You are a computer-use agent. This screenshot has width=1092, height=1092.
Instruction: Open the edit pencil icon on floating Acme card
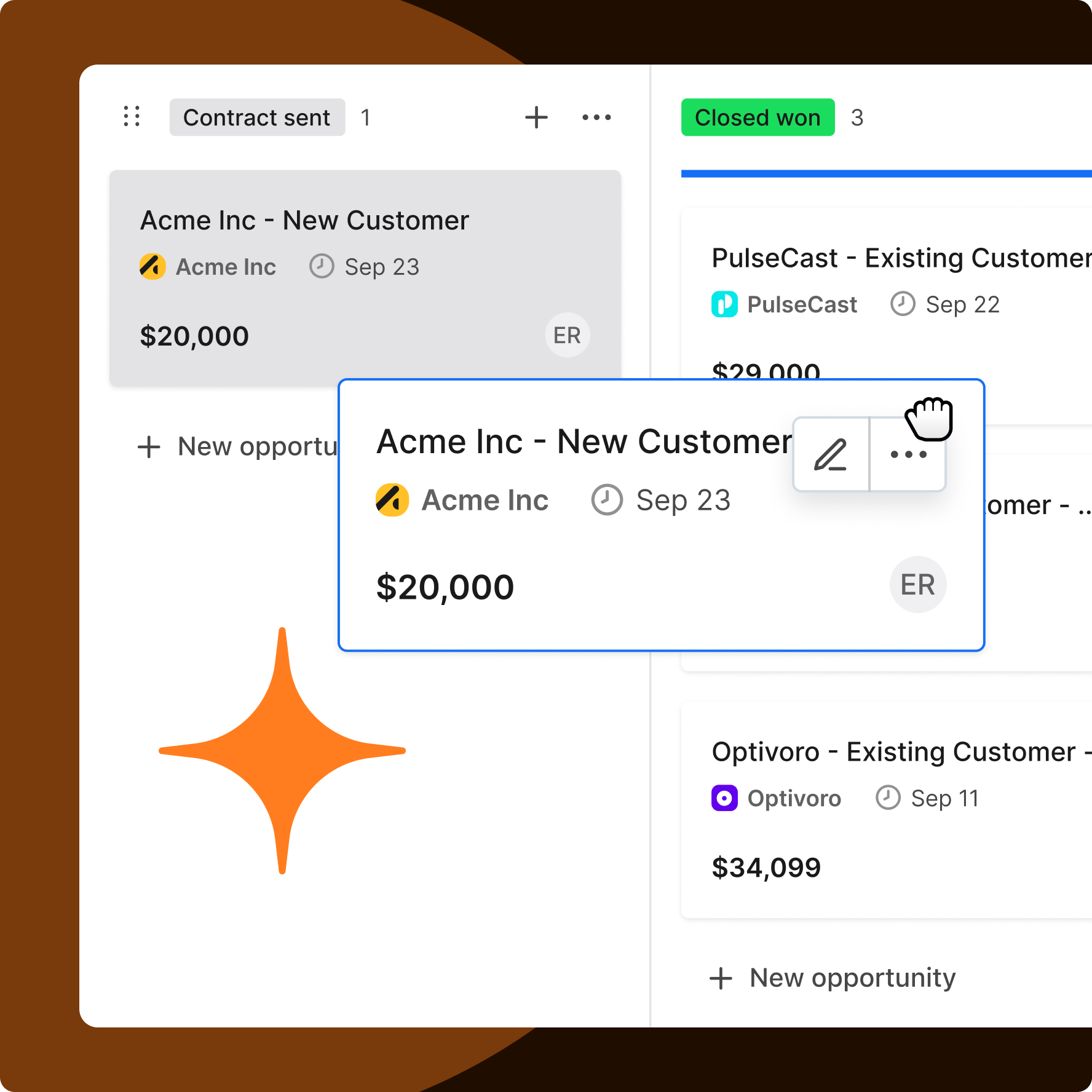(x=831, y=454)
